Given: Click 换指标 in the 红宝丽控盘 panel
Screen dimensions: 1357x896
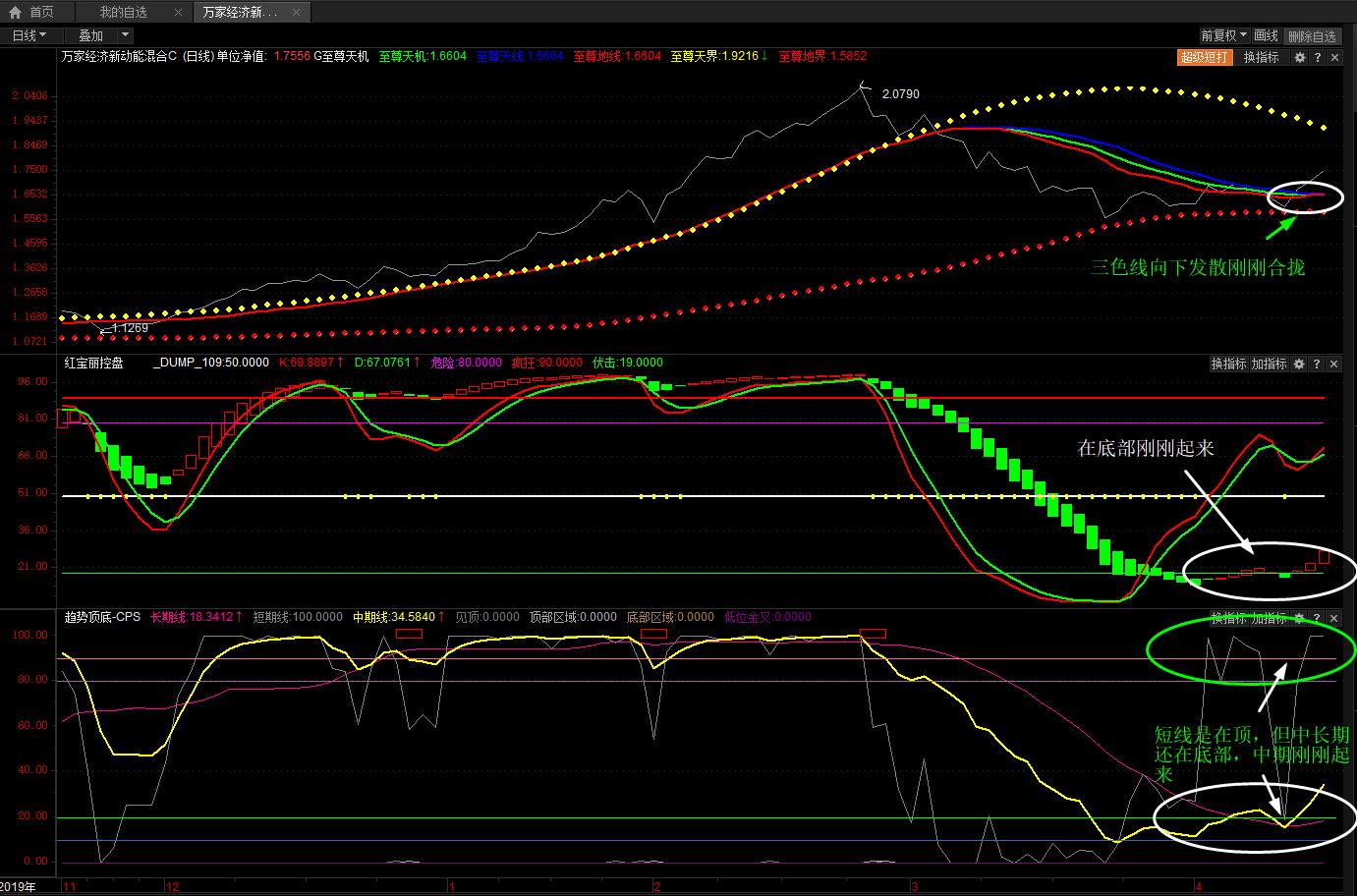Looking at the screenshot, I should tap(1228, 364).
